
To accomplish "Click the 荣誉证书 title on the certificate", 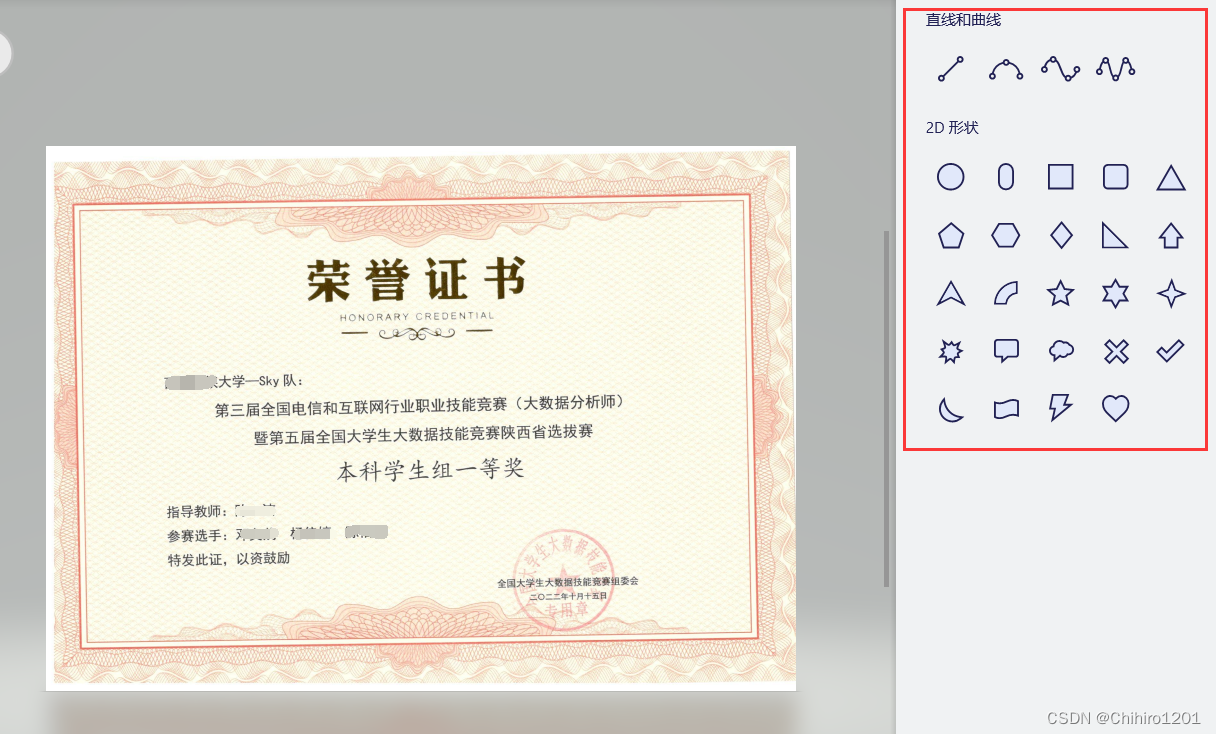I will pos(416,281).
